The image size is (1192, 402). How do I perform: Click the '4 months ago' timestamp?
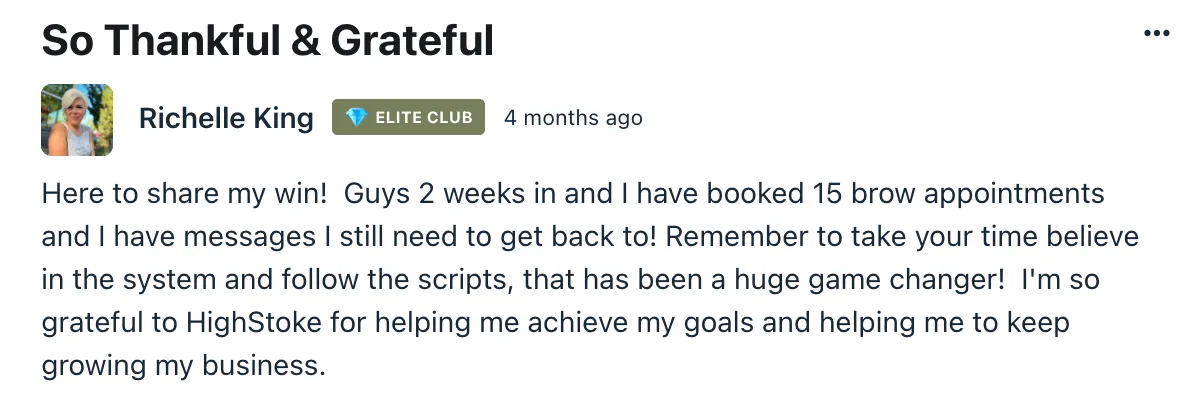573,119
